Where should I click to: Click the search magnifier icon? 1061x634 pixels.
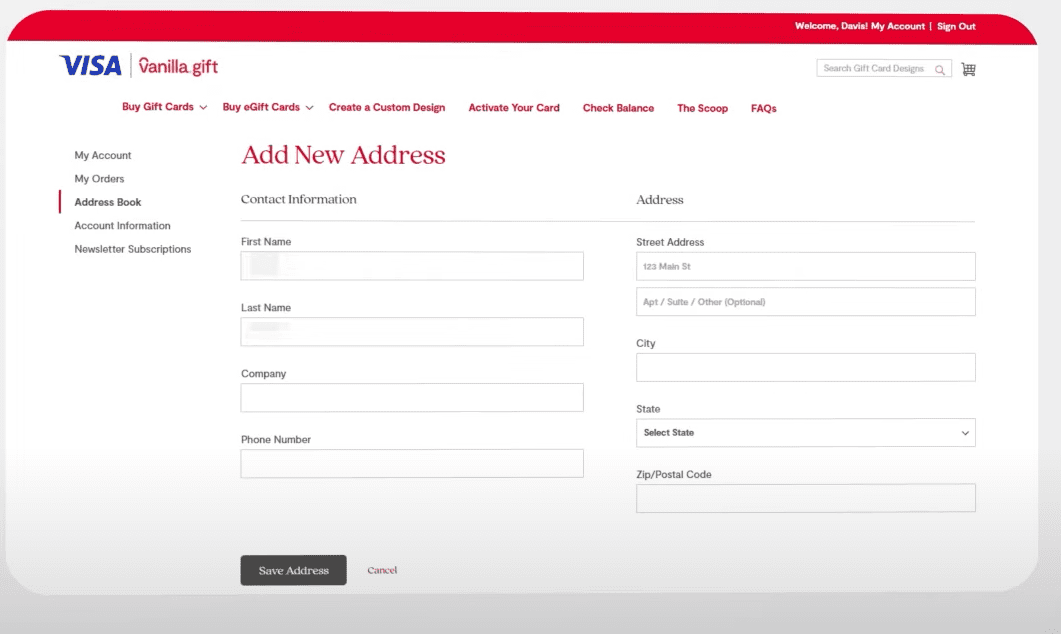[x=940, y=70]
